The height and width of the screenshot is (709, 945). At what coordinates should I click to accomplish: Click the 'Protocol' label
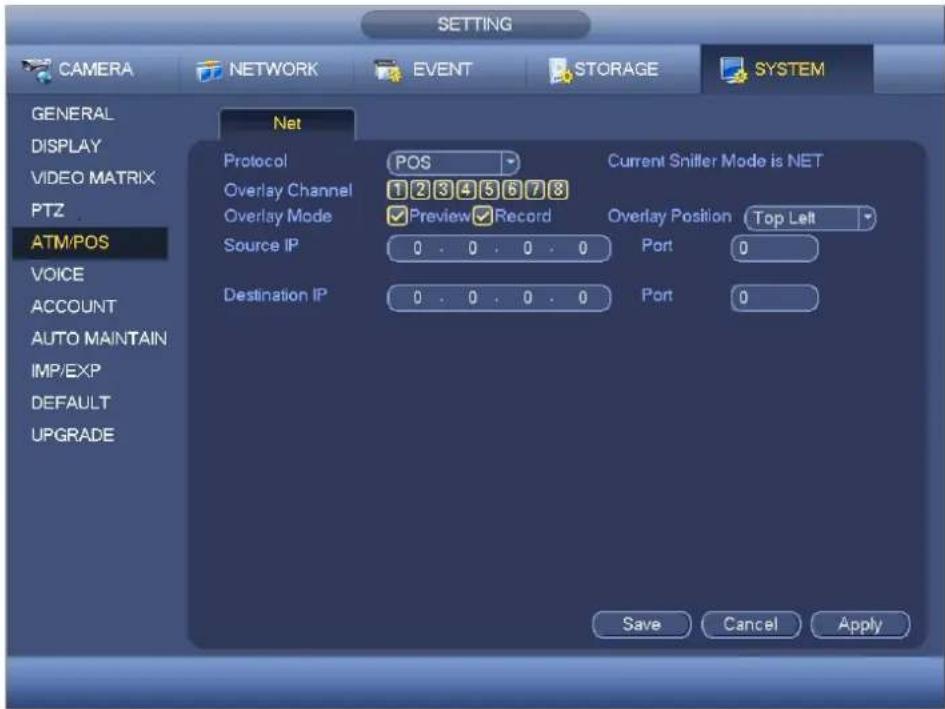click(256, 161)
